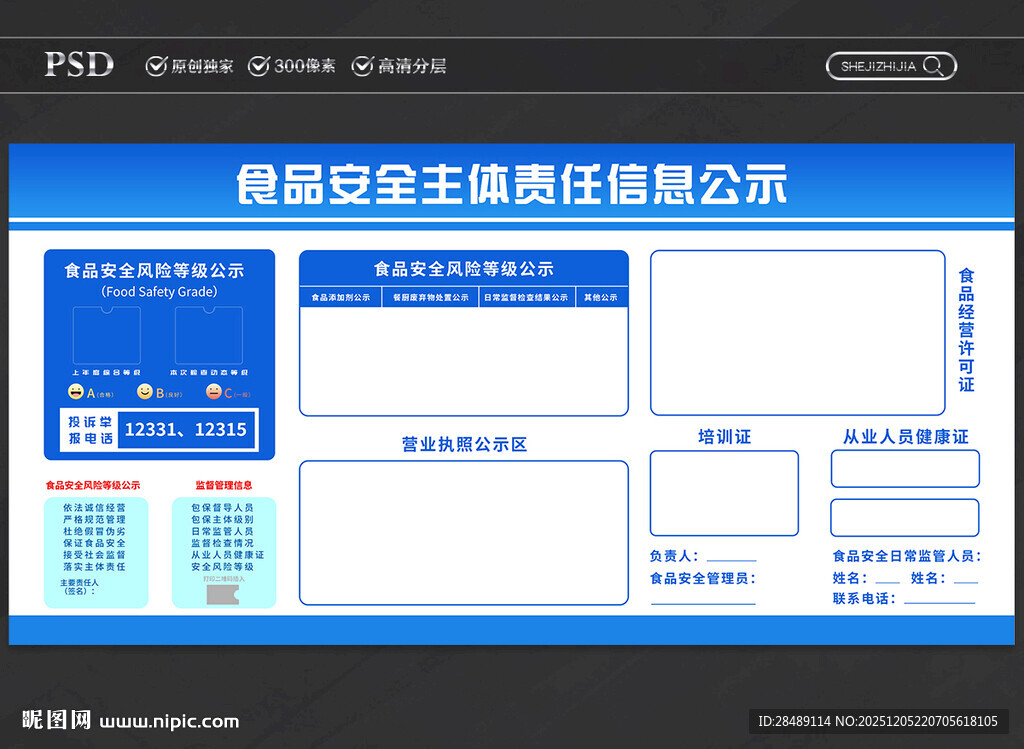Open the 培训证 certificate frame
This screenshot has height=749, width=1024.
click(724, 492)
